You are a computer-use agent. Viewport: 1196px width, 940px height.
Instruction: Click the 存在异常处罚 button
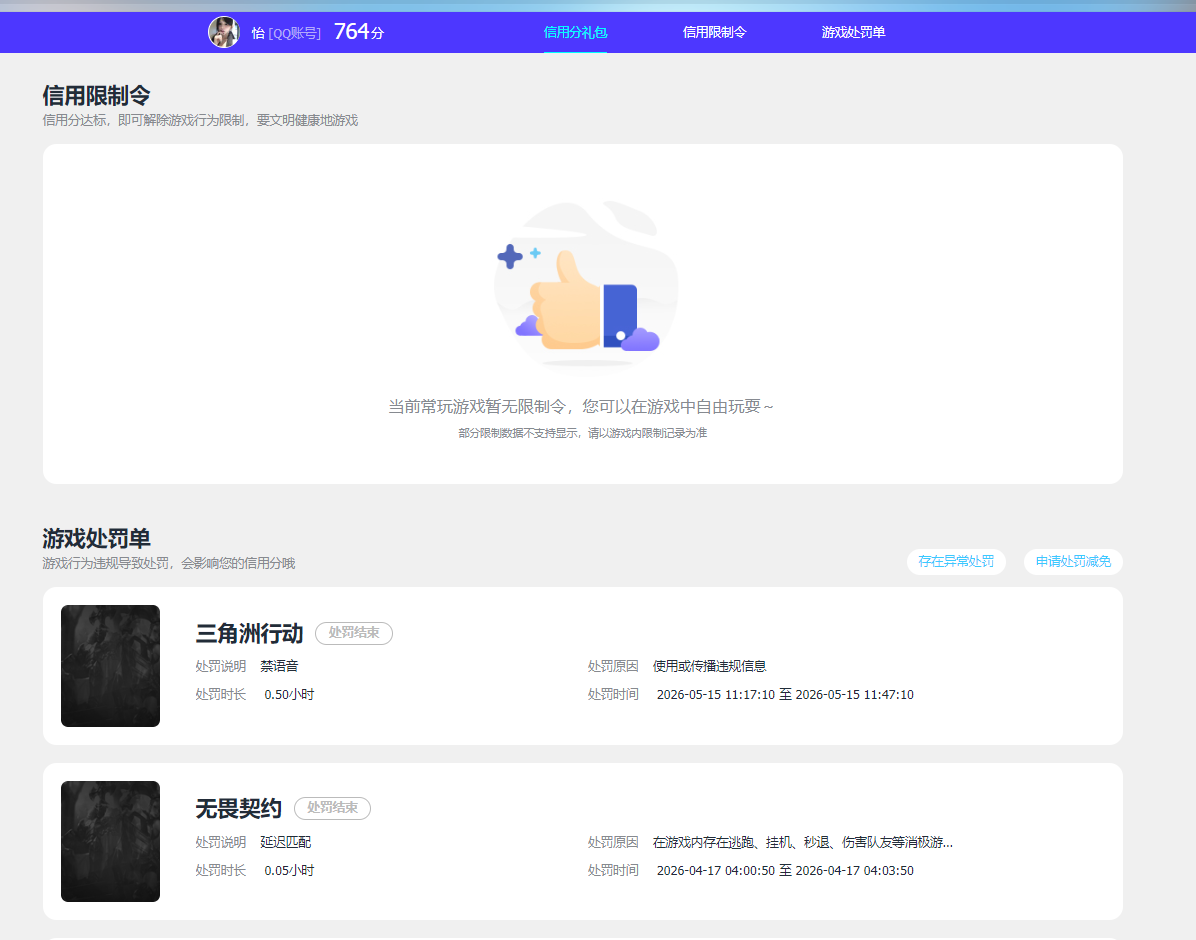pos(956,562)
